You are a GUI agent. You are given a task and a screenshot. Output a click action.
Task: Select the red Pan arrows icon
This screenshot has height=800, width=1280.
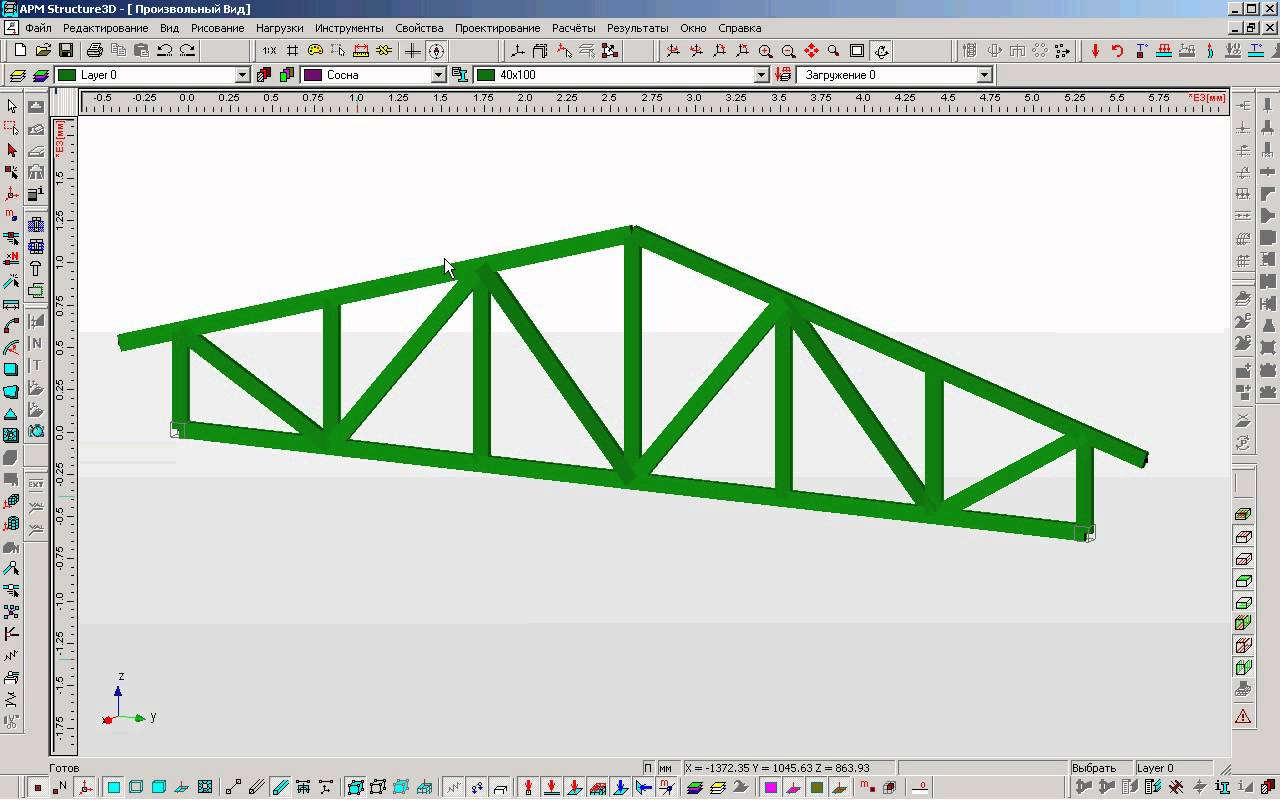(811, 50)
